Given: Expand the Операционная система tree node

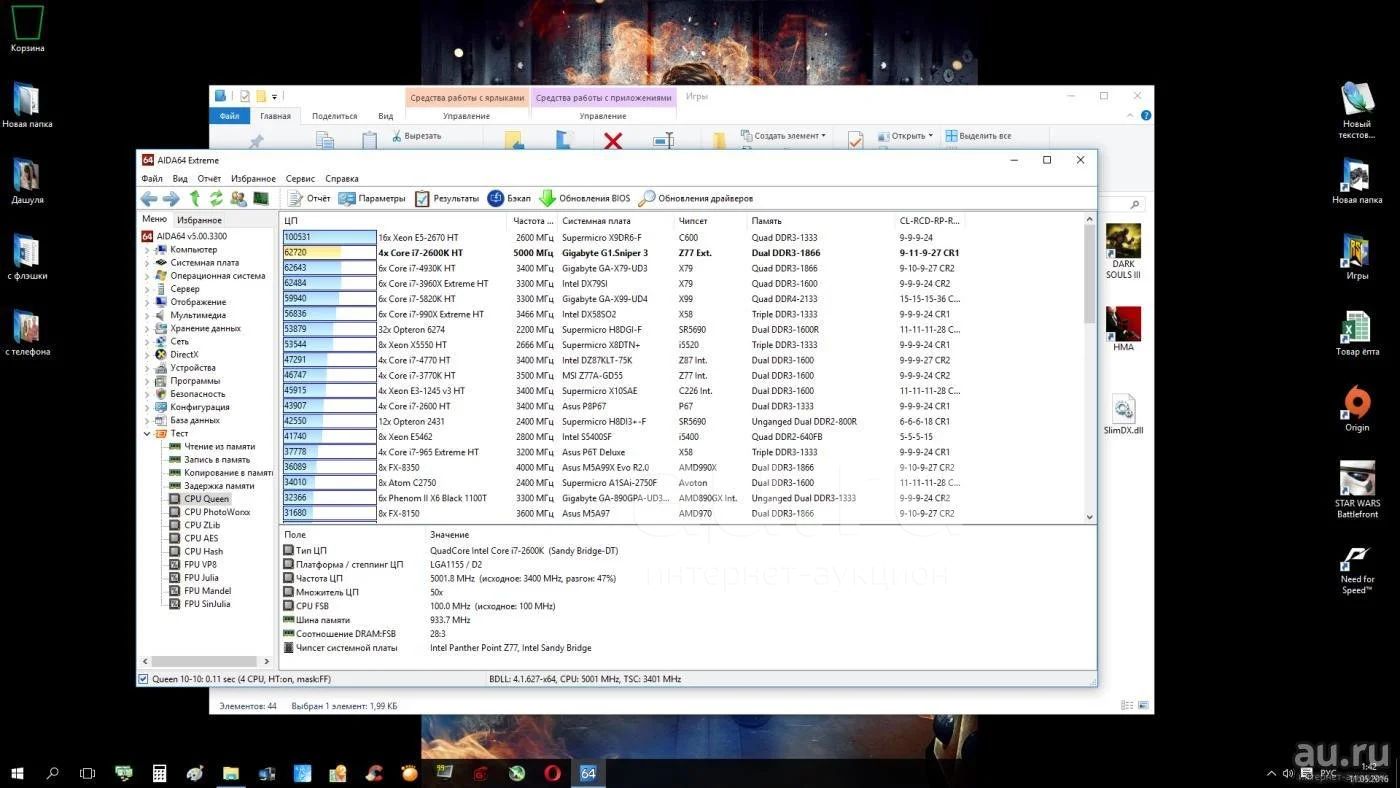Looking at the screenshot, I should (147, 276).
